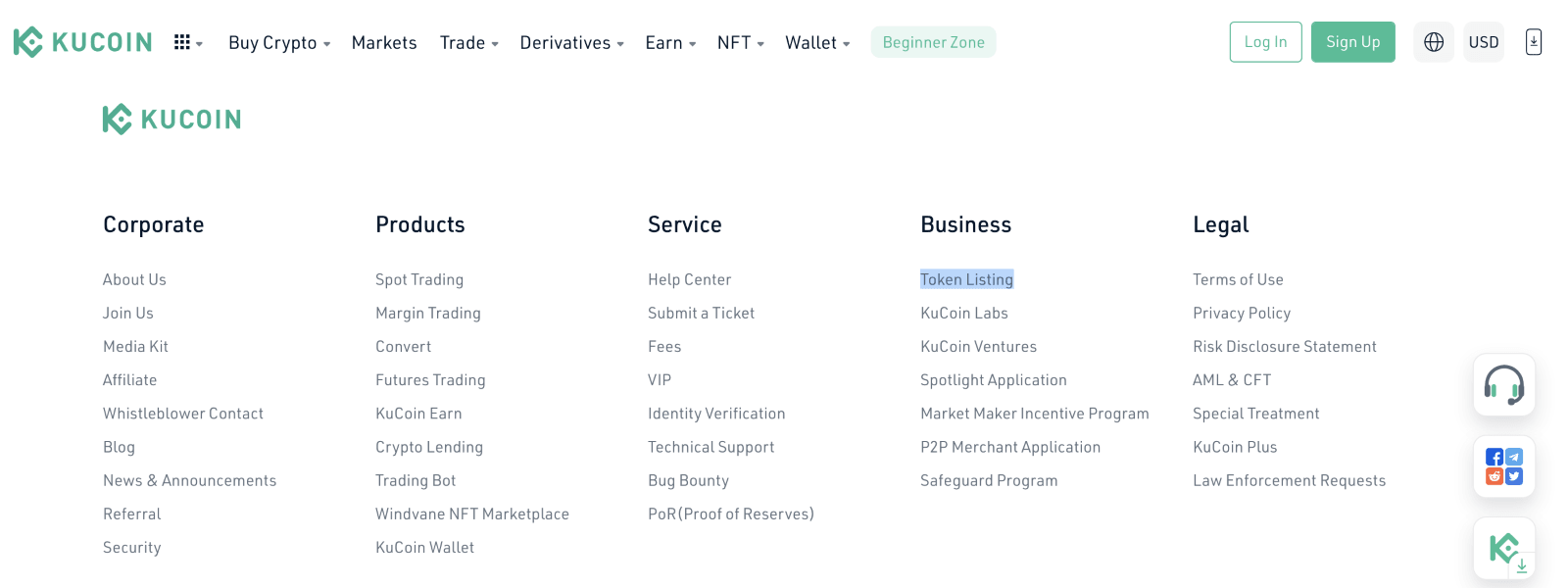Expand the Derivatives dropdown menu
1568x588 pixels.
coord(571,42)
